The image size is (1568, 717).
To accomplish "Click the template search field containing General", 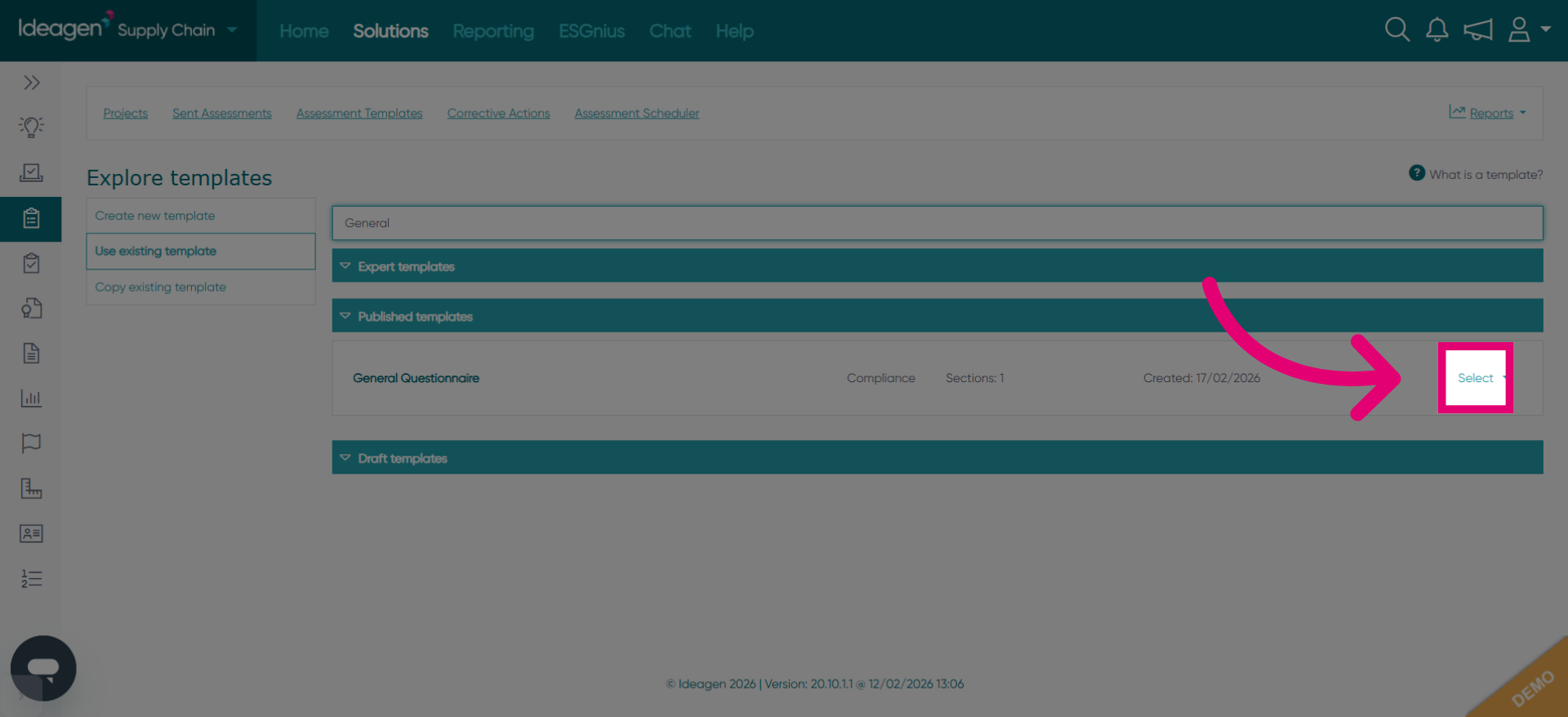I will [x=938, y=223].
